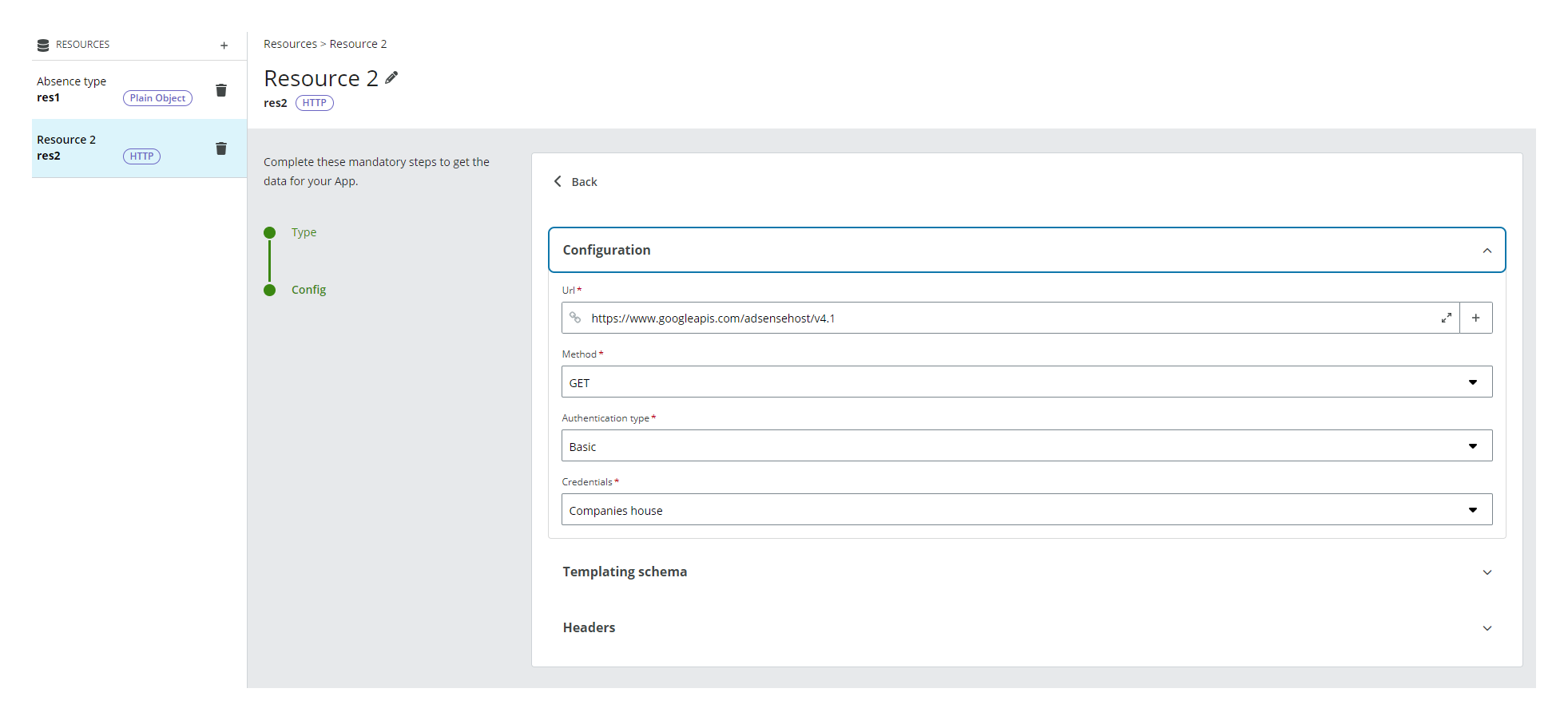Add a new resource with the plus icon
The height and width of the screenshot is (720, 1568).
[224, 45]
